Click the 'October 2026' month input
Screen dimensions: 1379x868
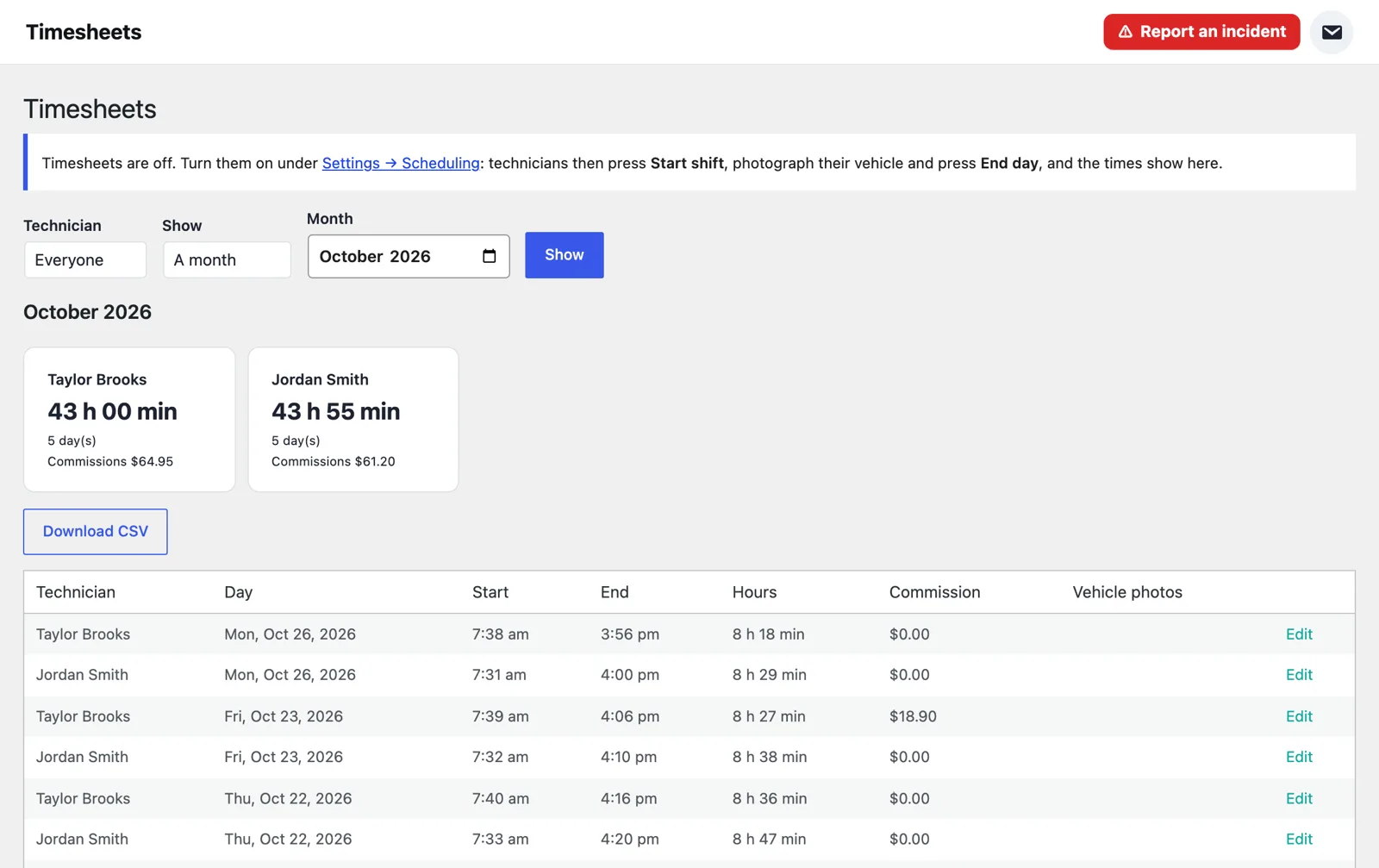pos(409,256)
